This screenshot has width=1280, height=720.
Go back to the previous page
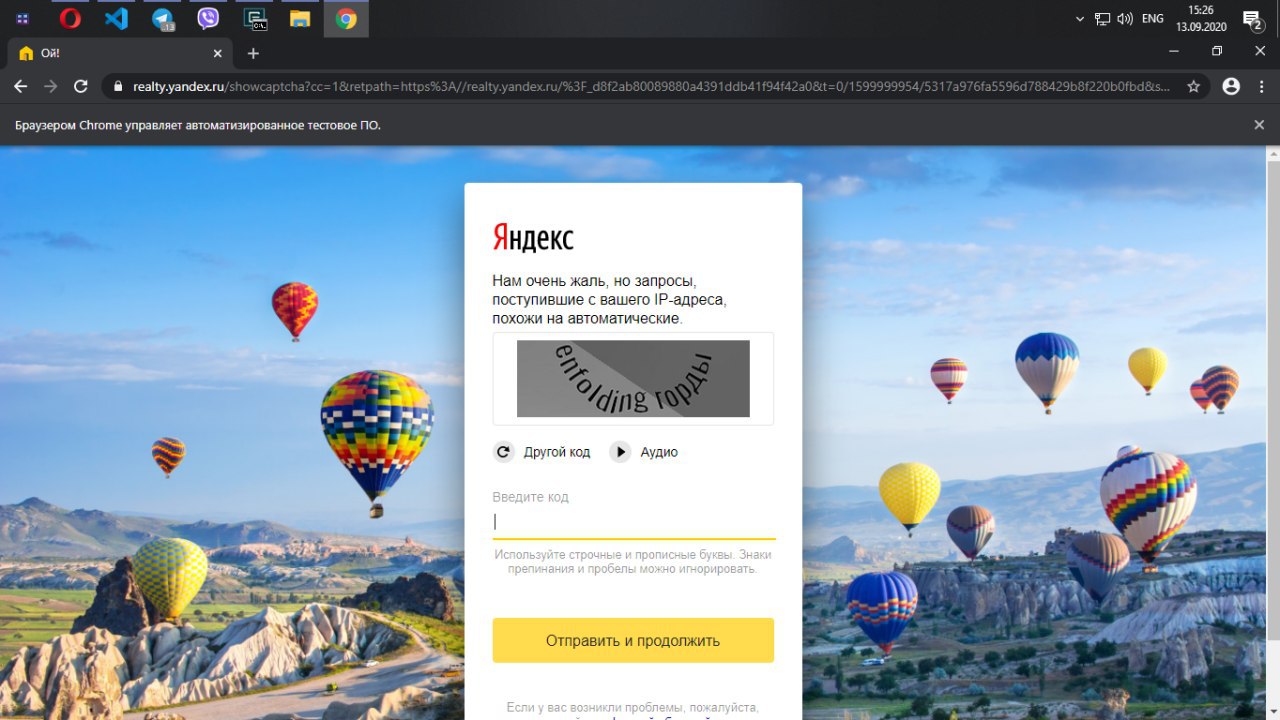(x=20, y=87)
